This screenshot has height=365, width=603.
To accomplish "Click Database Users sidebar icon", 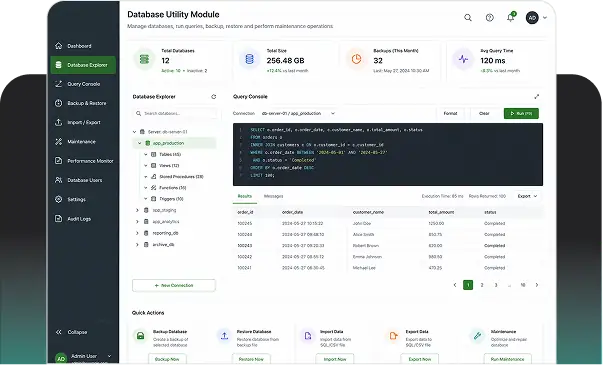I will 58,180.
